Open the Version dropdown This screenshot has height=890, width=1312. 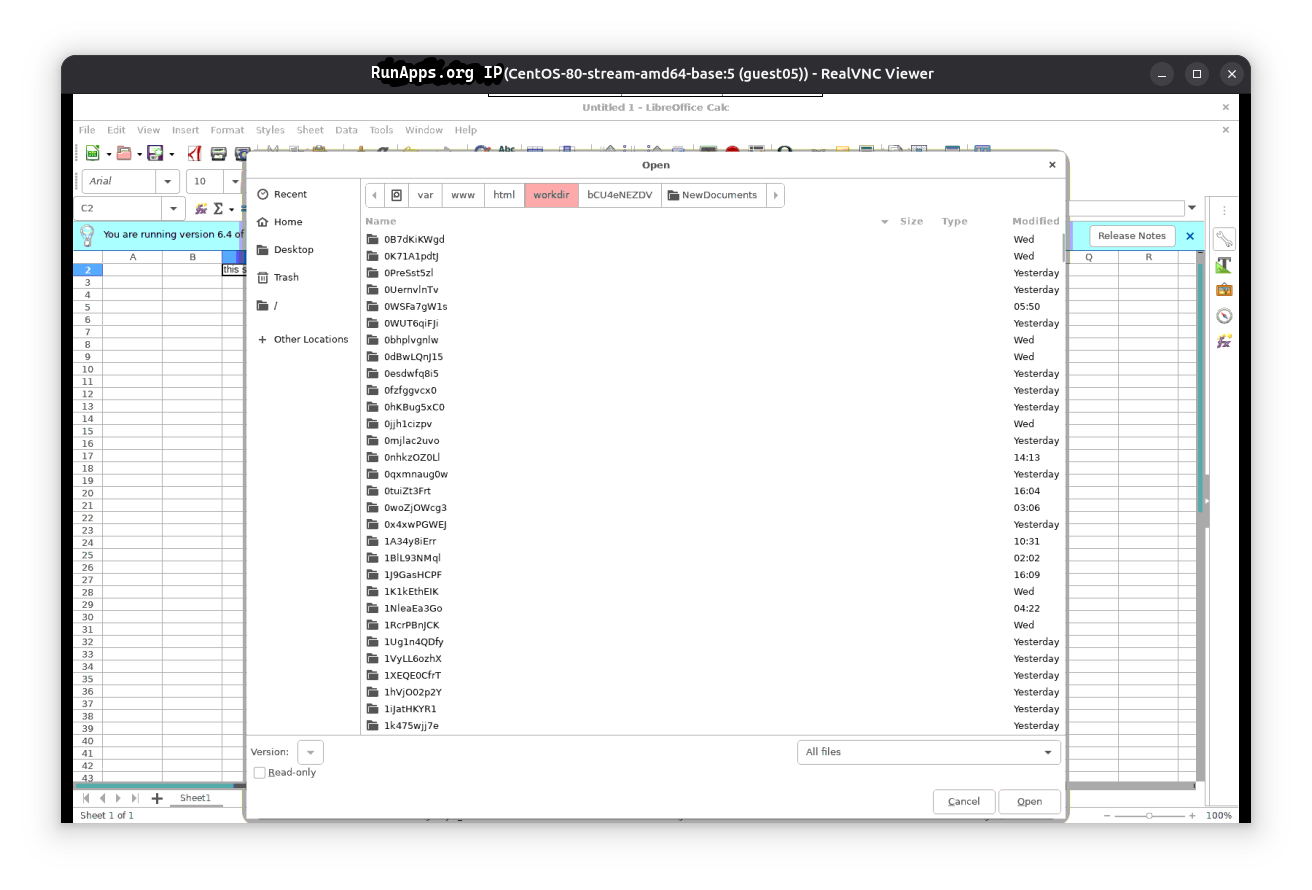click(310, 752)
